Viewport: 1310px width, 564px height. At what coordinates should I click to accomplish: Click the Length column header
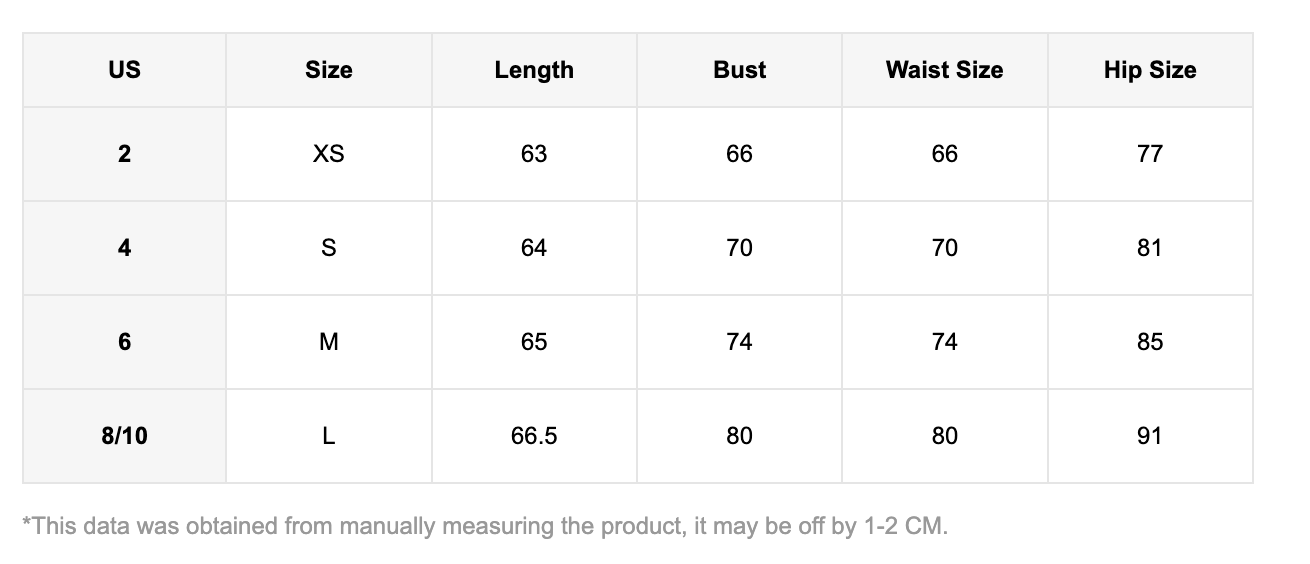pyautogui.click(x=534, y=70)
